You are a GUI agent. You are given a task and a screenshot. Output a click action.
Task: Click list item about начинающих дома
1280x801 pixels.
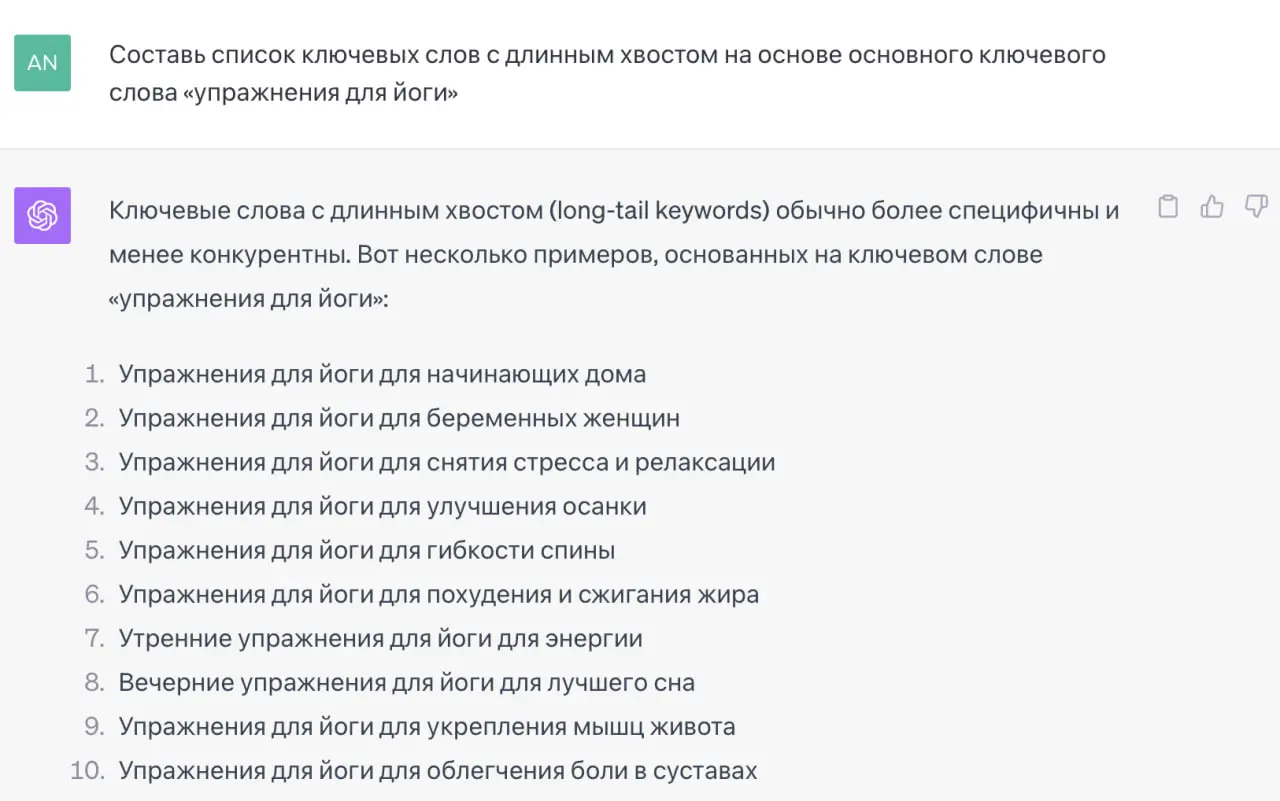pos(382,374)
